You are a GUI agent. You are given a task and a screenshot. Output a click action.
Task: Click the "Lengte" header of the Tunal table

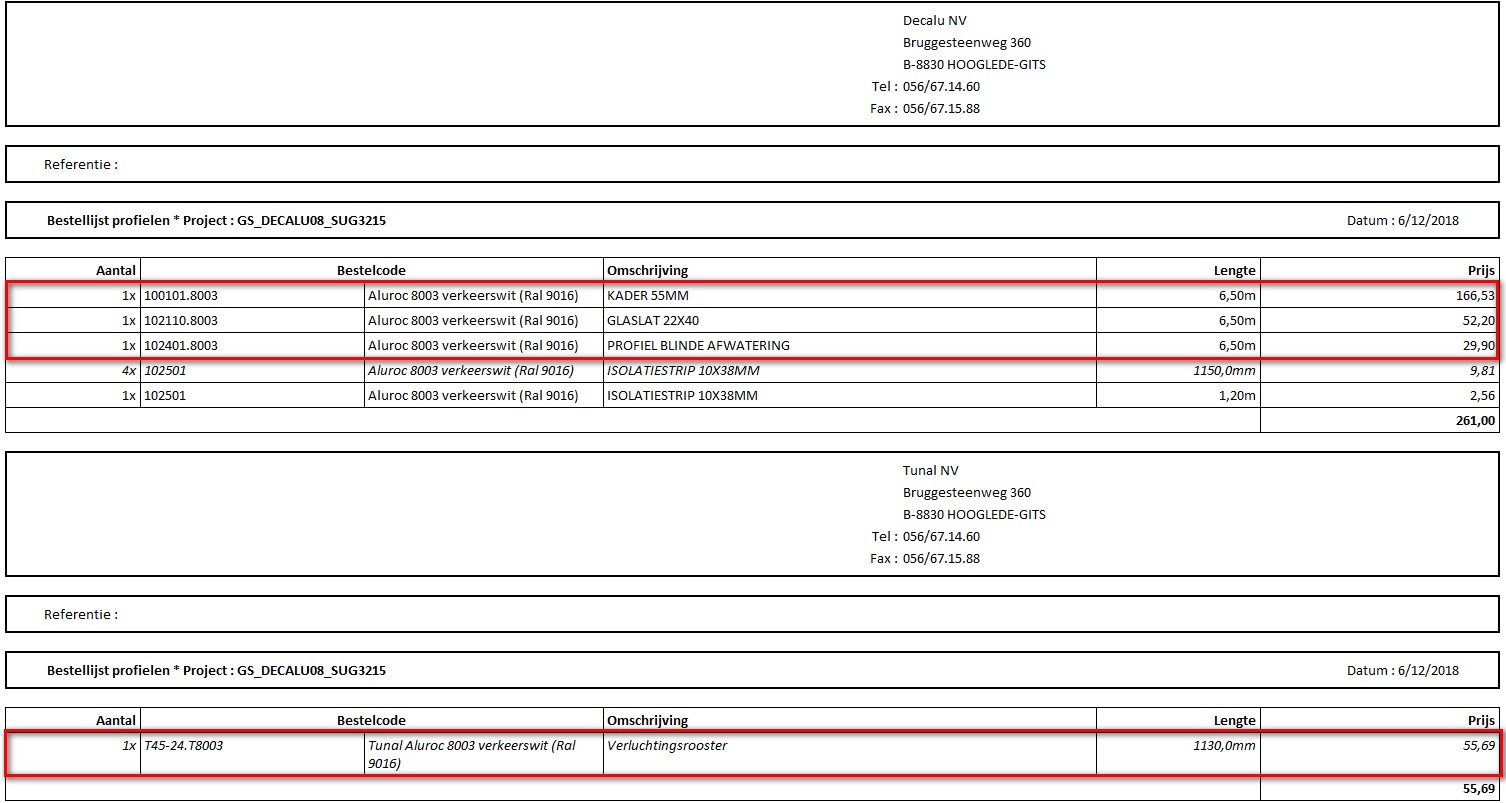[1235, 721]
